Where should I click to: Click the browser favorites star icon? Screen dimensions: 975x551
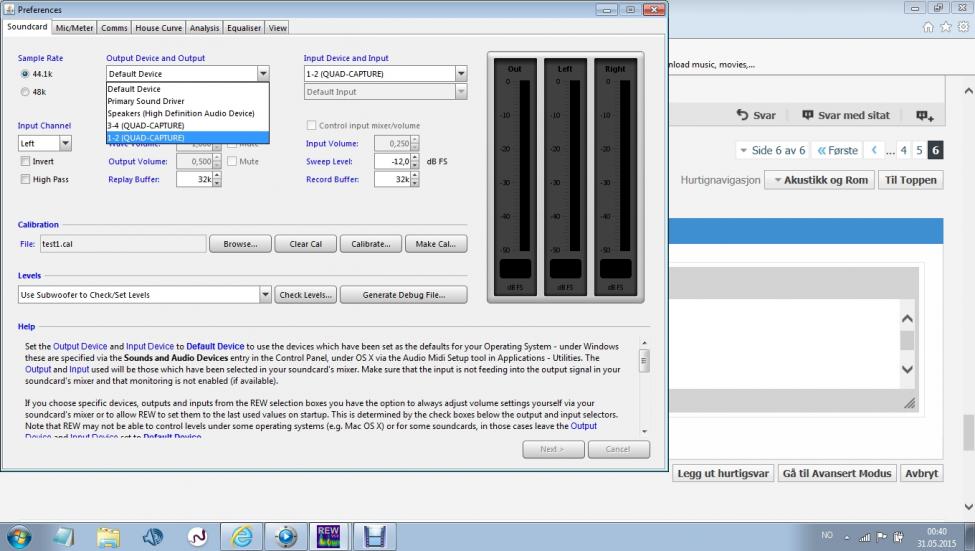pos(945,27)
